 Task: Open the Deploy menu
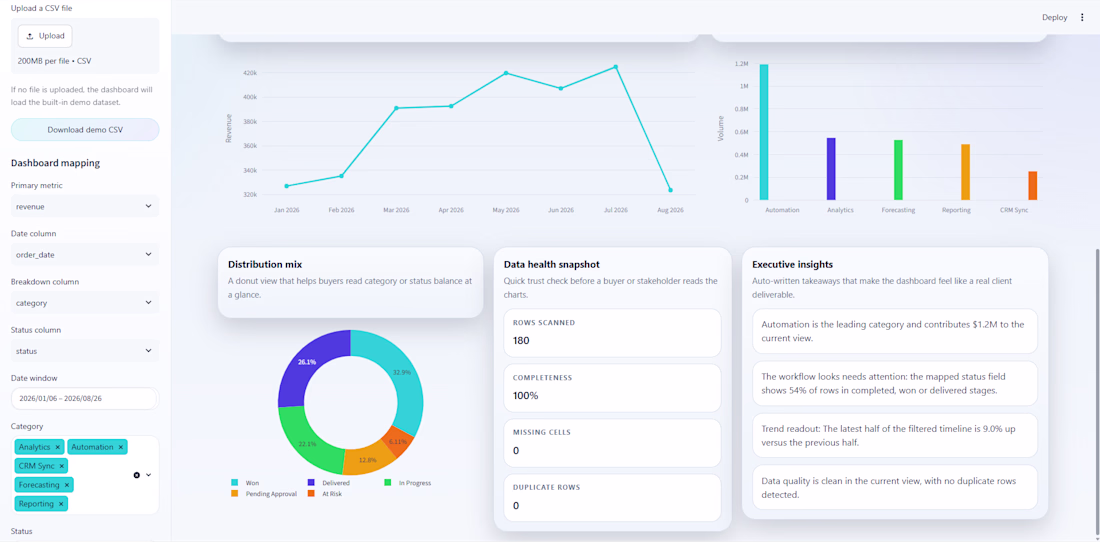(1054, 18)
